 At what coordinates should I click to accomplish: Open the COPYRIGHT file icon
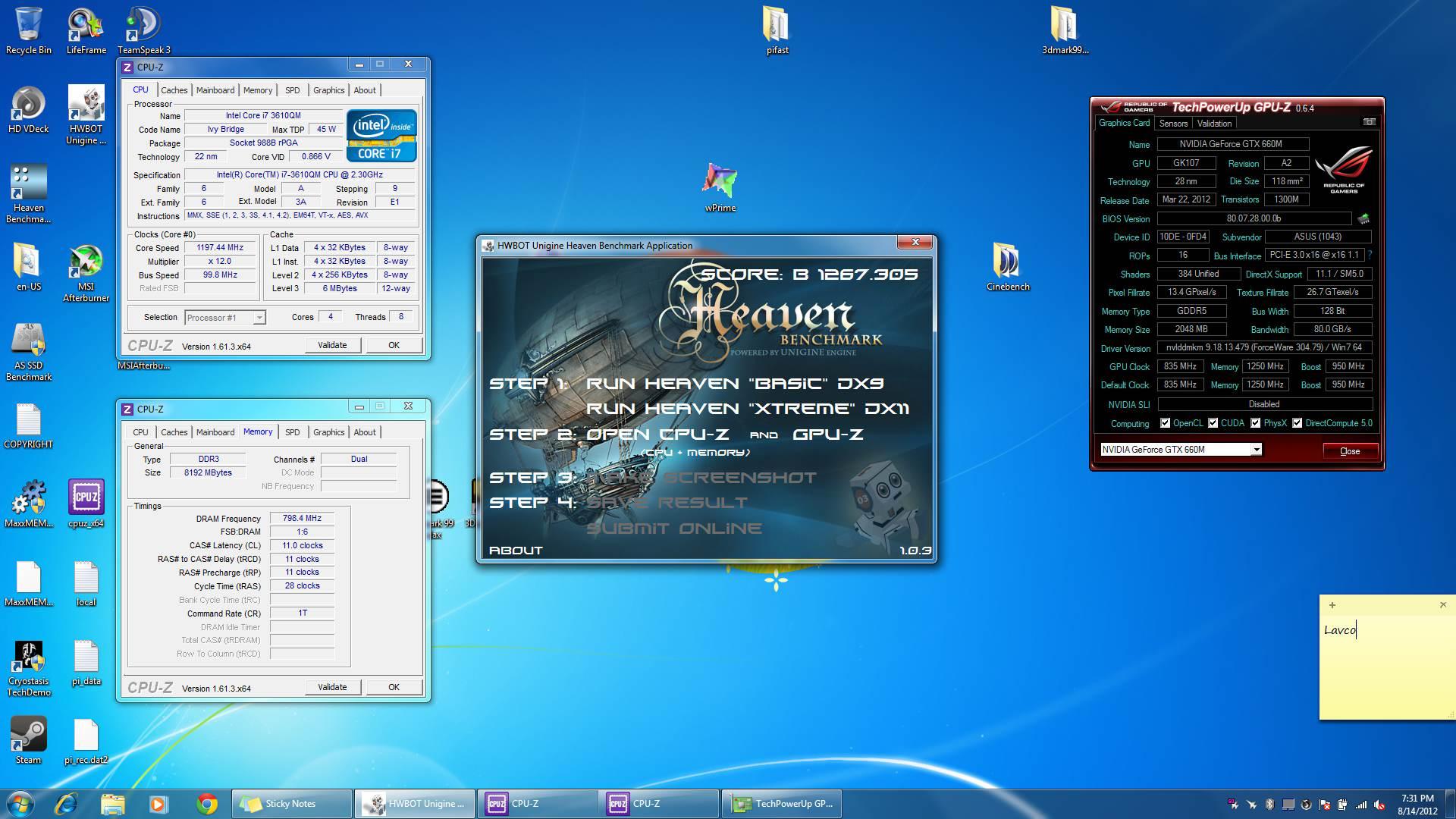point(29,425)
